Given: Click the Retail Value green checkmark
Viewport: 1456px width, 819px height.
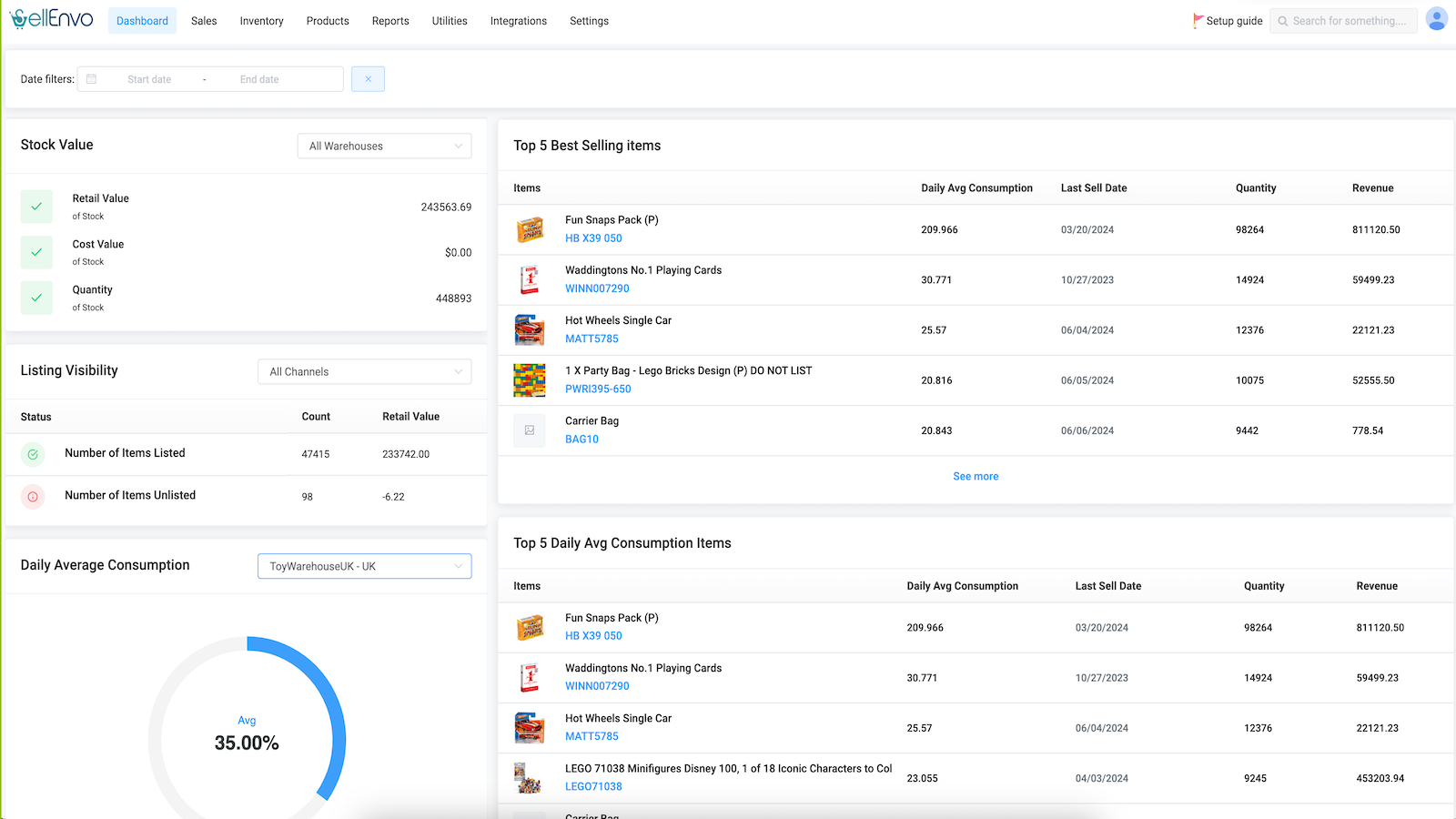Looking at the screenshot, I should coord(36,207).
